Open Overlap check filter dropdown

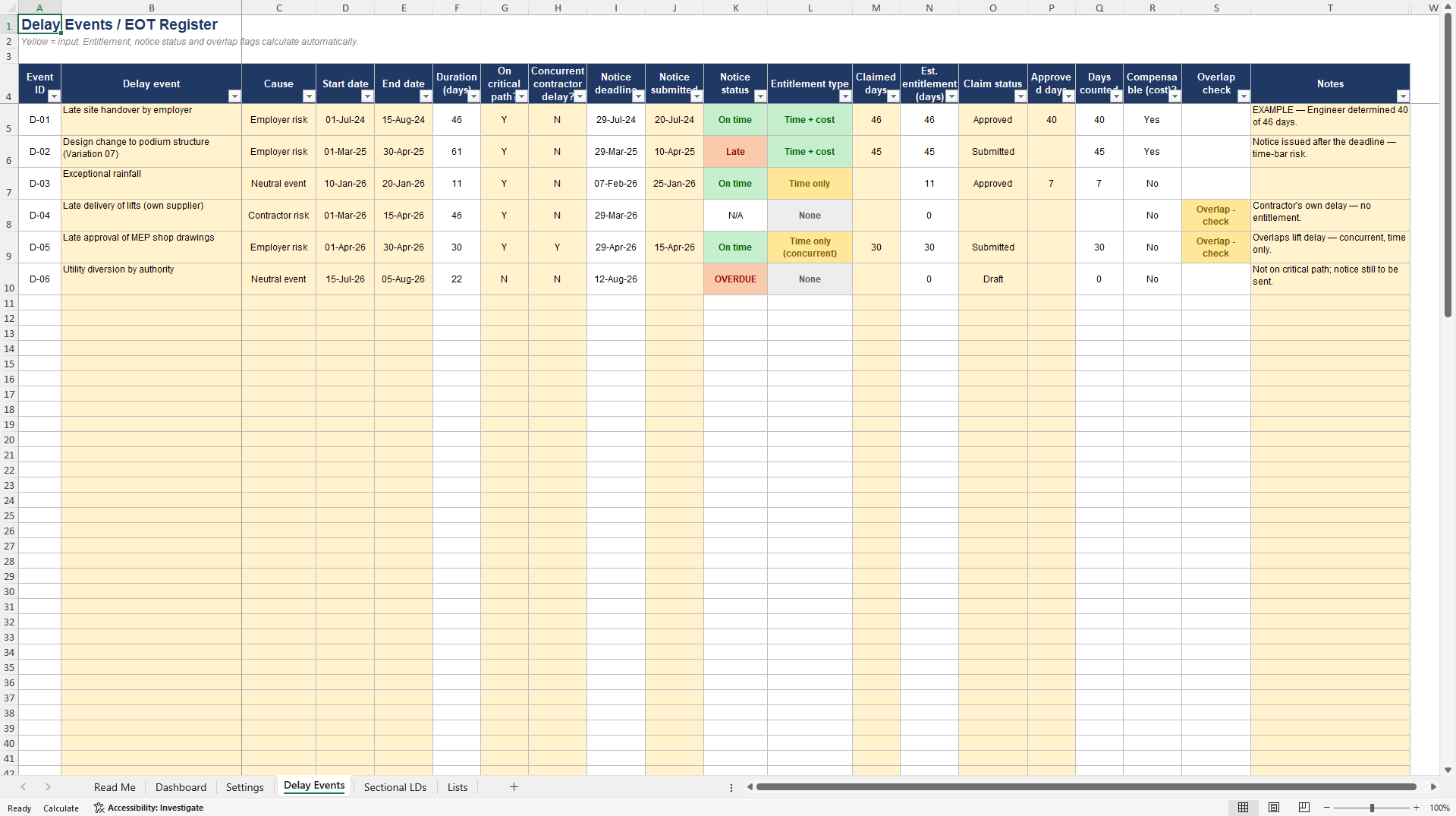[x=1244, y=96]
